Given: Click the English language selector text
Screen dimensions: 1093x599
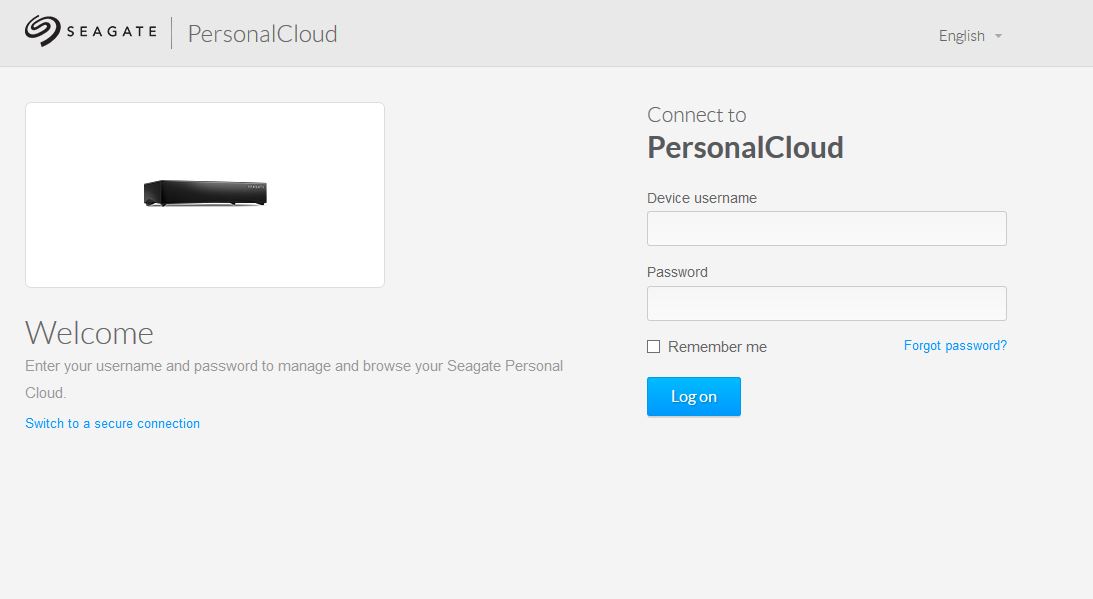Looking at the screenshot, I should (961, 36).
